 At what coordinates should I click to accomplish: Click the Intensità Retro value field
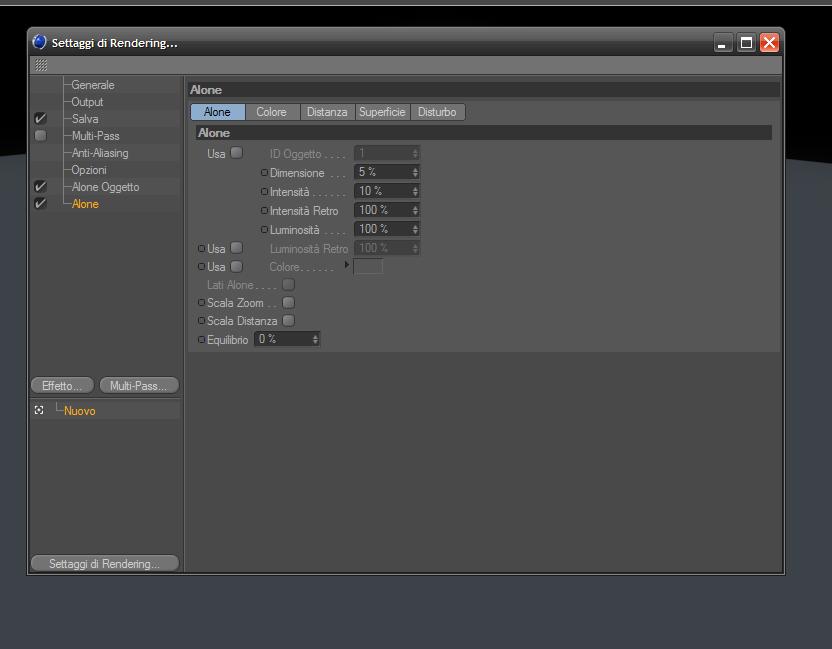(386, 210)
